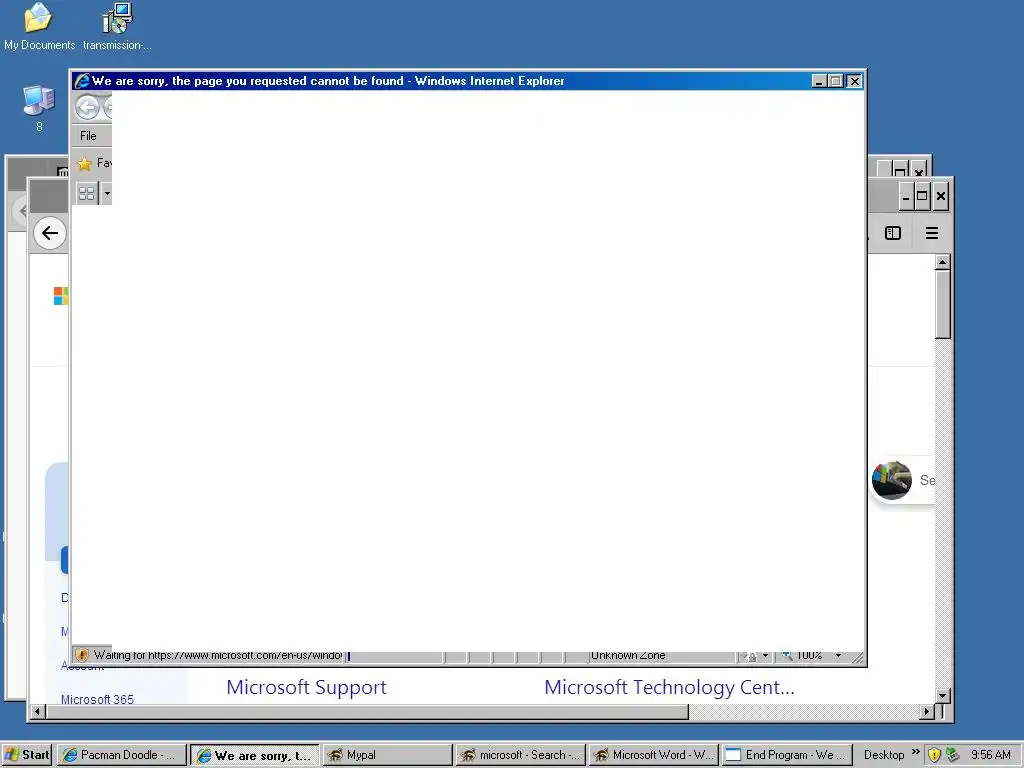Click the vertical scrollbar up arrow in Mypal
This screenshot has height=768, width=1024.
click(942, 263)
